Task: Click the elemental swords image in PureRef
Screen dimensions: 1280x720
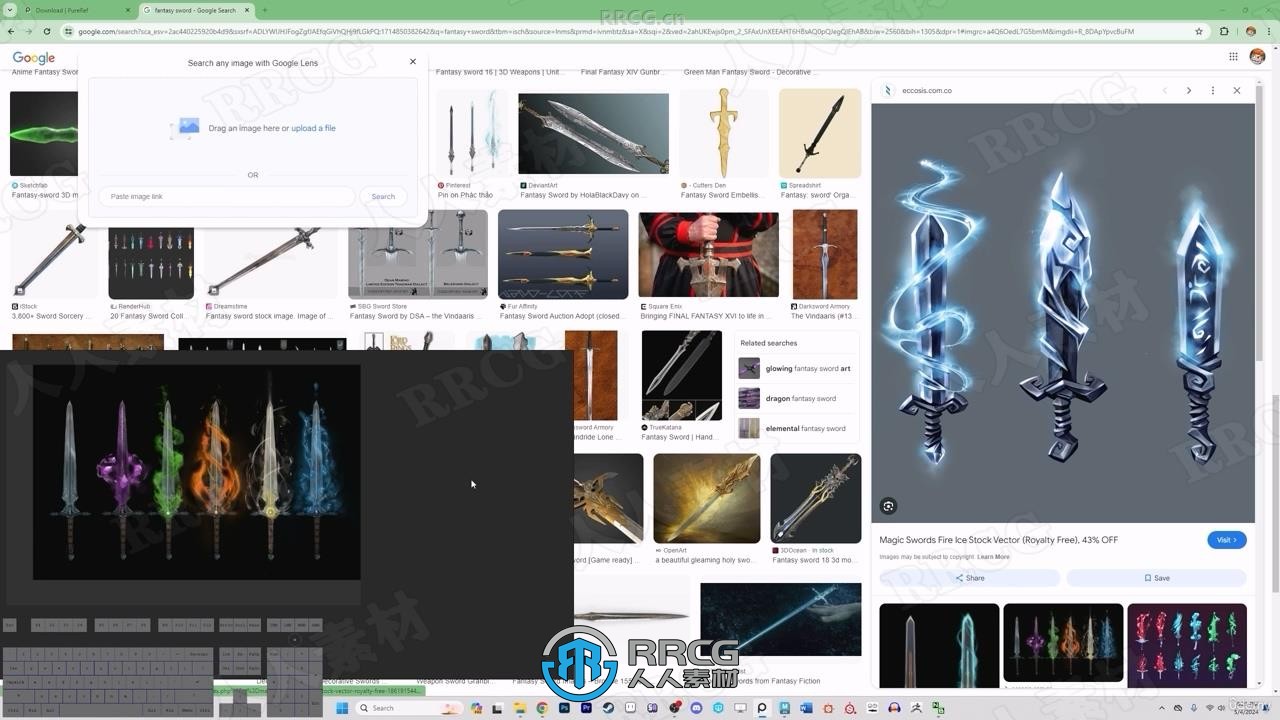Action: [197, 472]
